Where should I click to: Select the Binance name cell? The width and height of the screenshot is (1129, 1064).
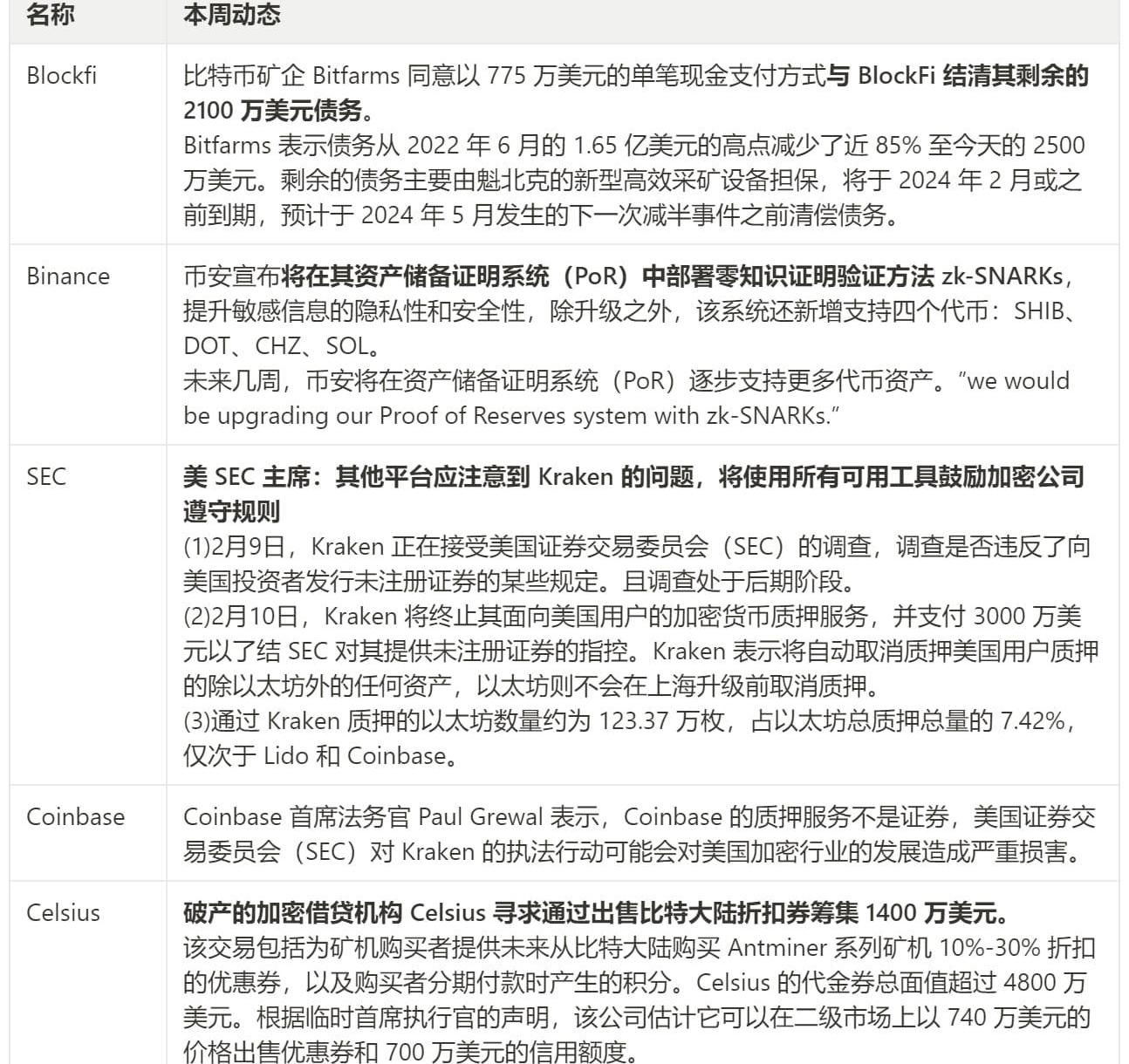tap(68, 276)
